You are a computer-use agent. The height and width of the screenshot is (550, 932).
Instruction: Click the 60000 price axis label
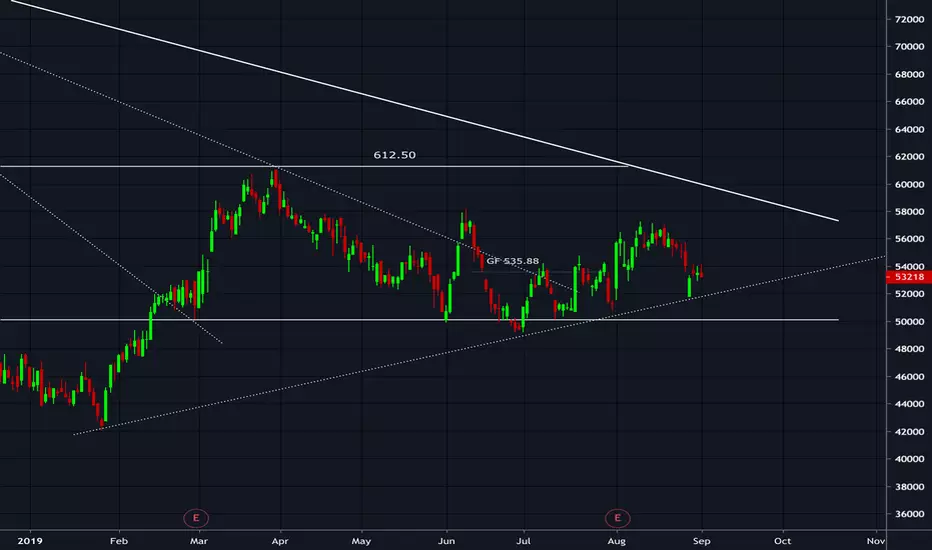pyautogui.click(x=909, y=184)
